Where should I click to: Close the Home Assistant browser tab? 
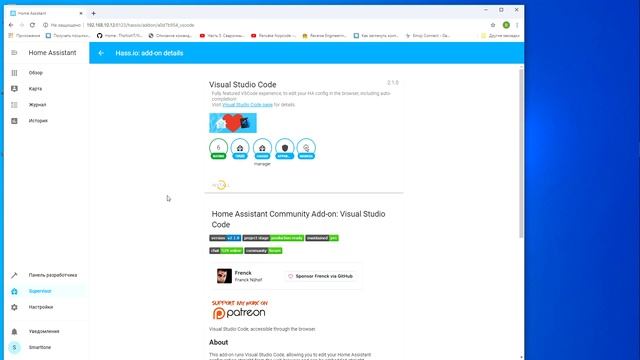point(81,13)
